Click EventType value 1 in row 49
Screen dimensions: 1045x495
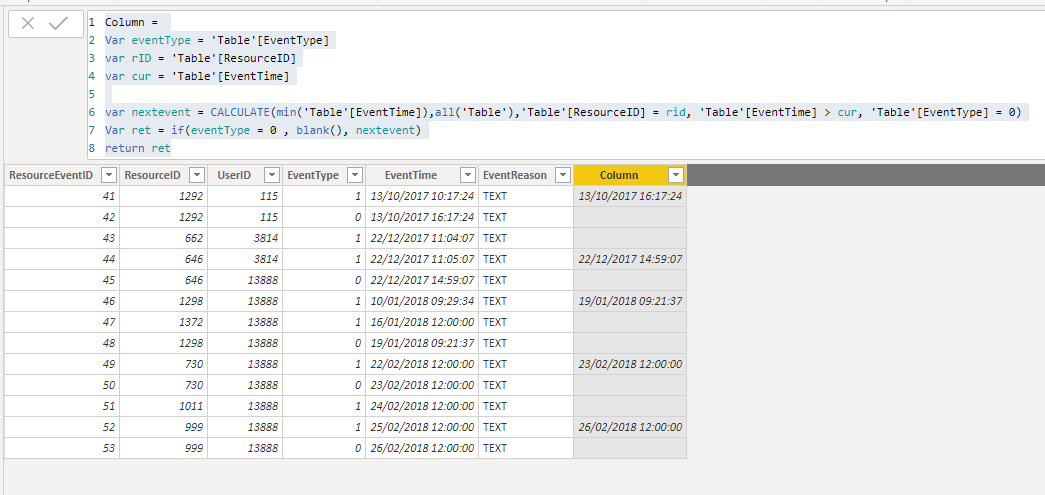(x=324, y=364)
